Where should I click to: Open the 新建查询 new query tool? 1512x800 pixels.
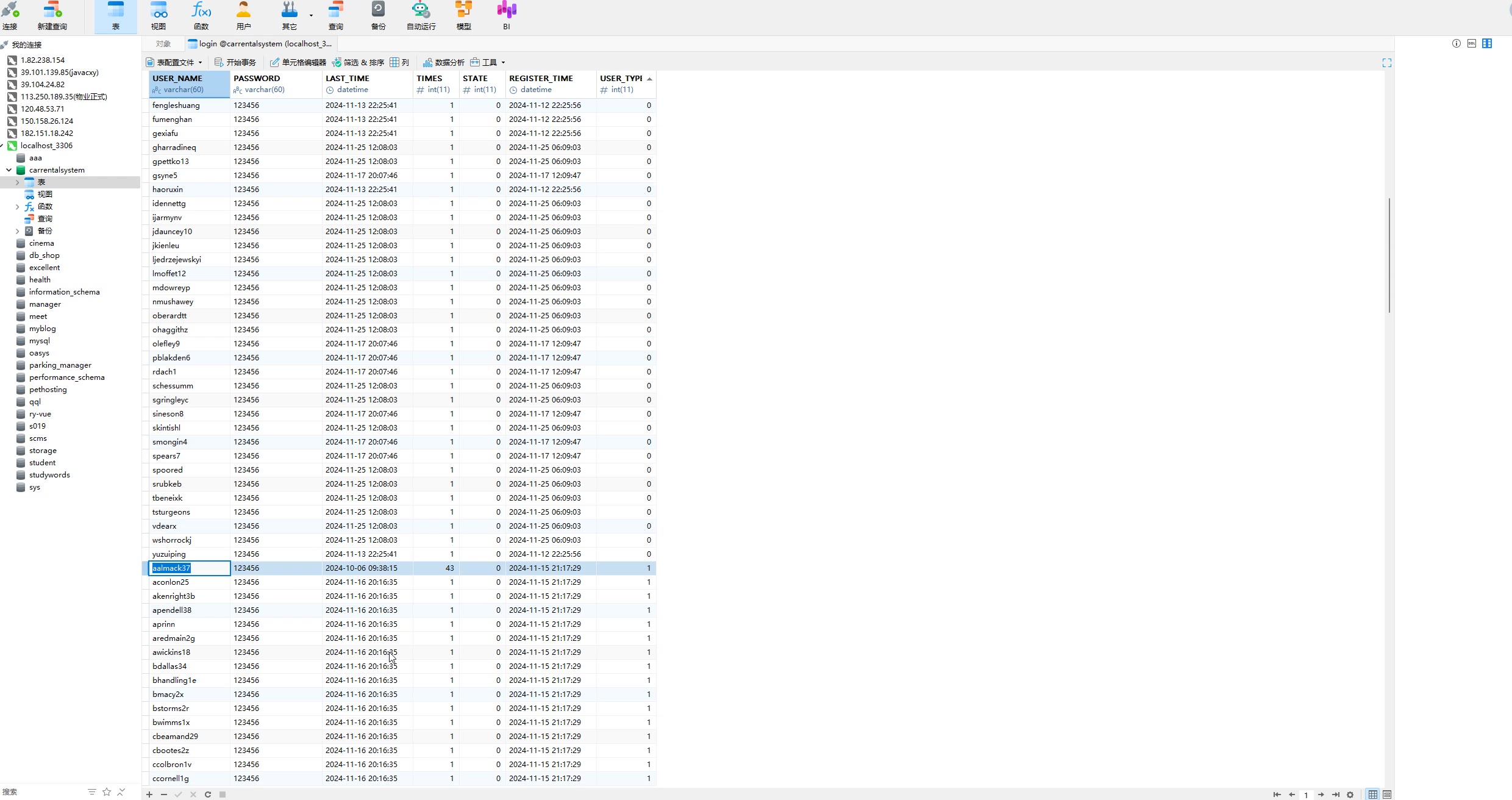tap(52, 16)
